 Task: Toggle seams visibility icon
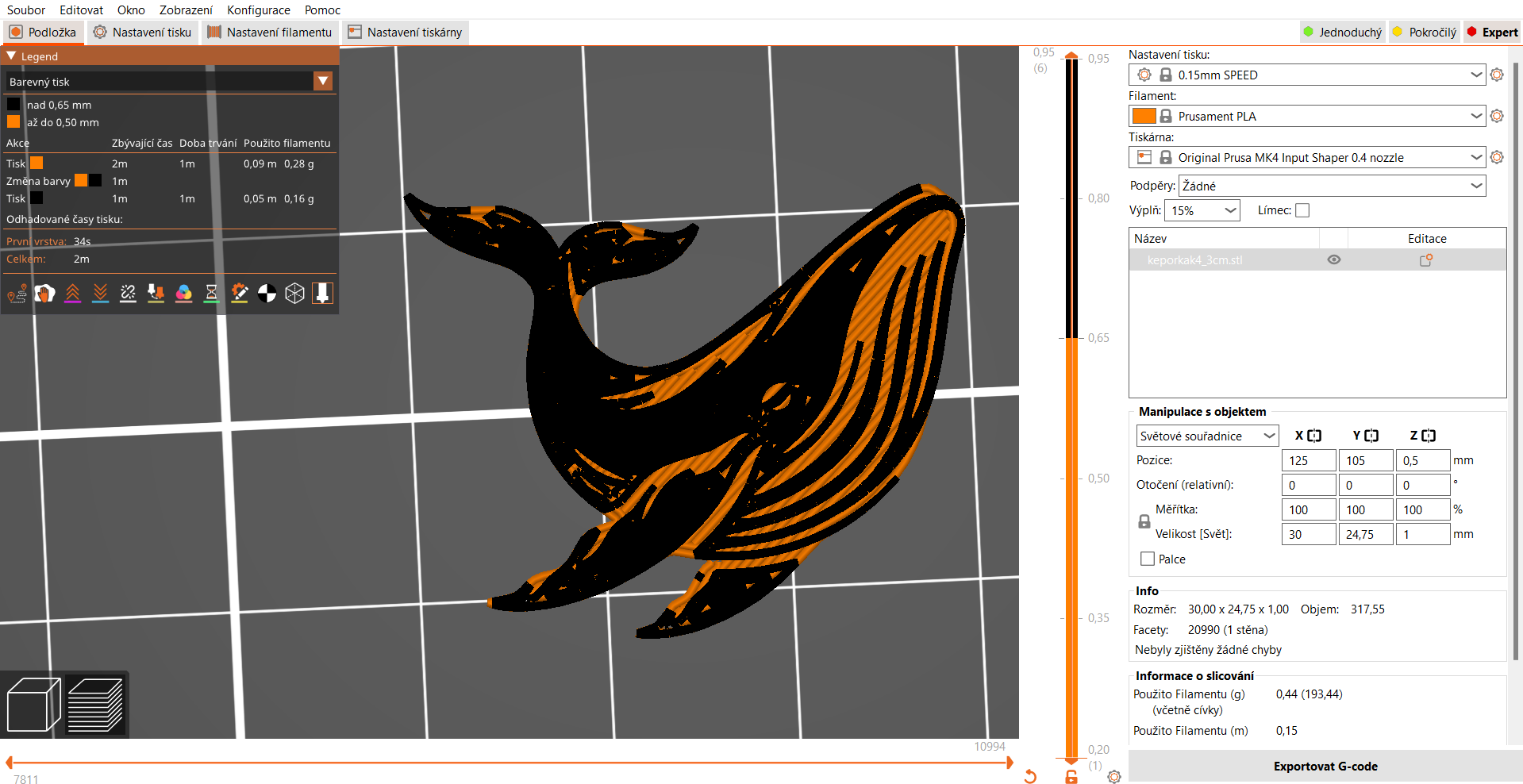[x=129, y=294]
